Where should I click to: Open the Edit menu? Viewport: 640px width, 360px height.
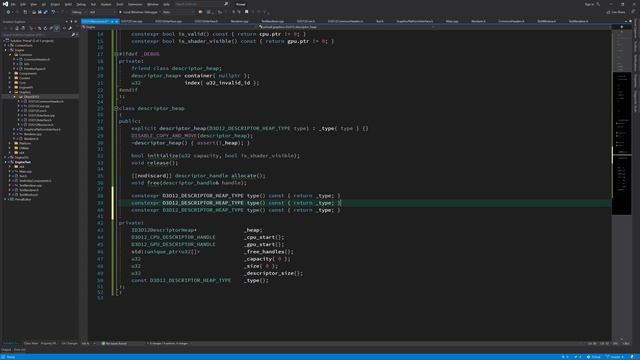(23, 4)
